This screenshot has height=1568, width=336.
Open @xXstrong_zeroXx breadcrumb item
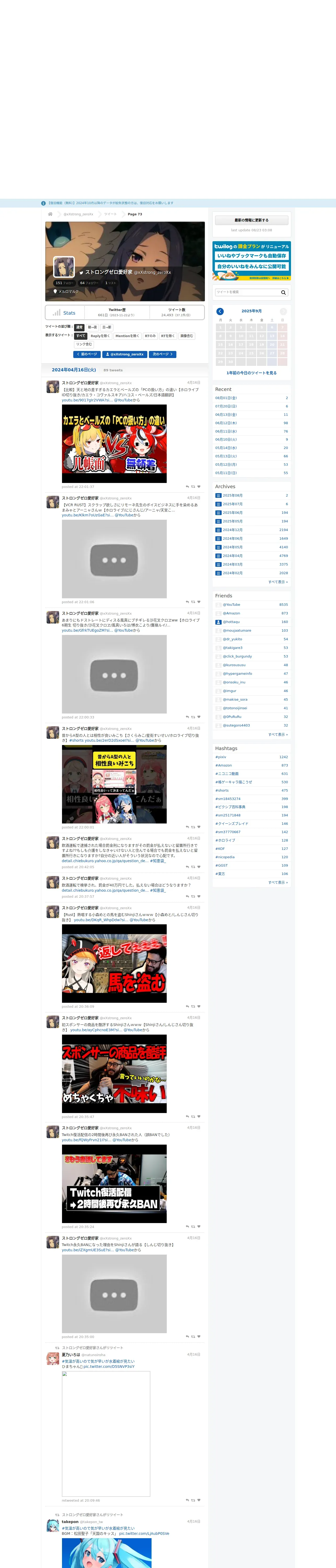pos(79,214)
